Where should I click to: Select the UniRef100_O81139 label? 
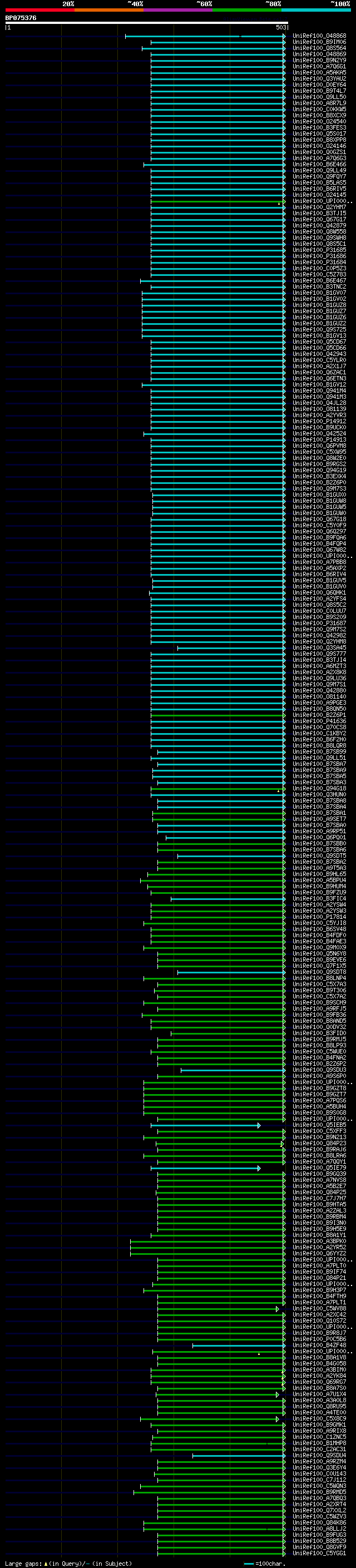coord(319,409)
